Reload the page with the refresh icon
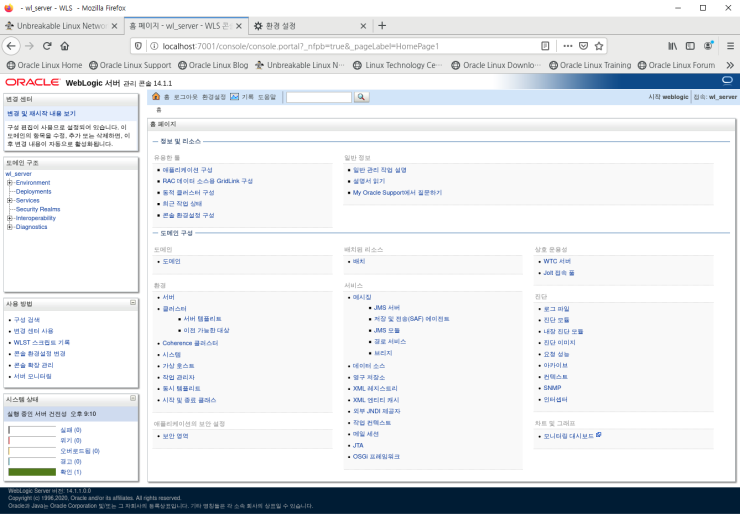Screen dimensions: 740x515 click(x=47, y=46)
